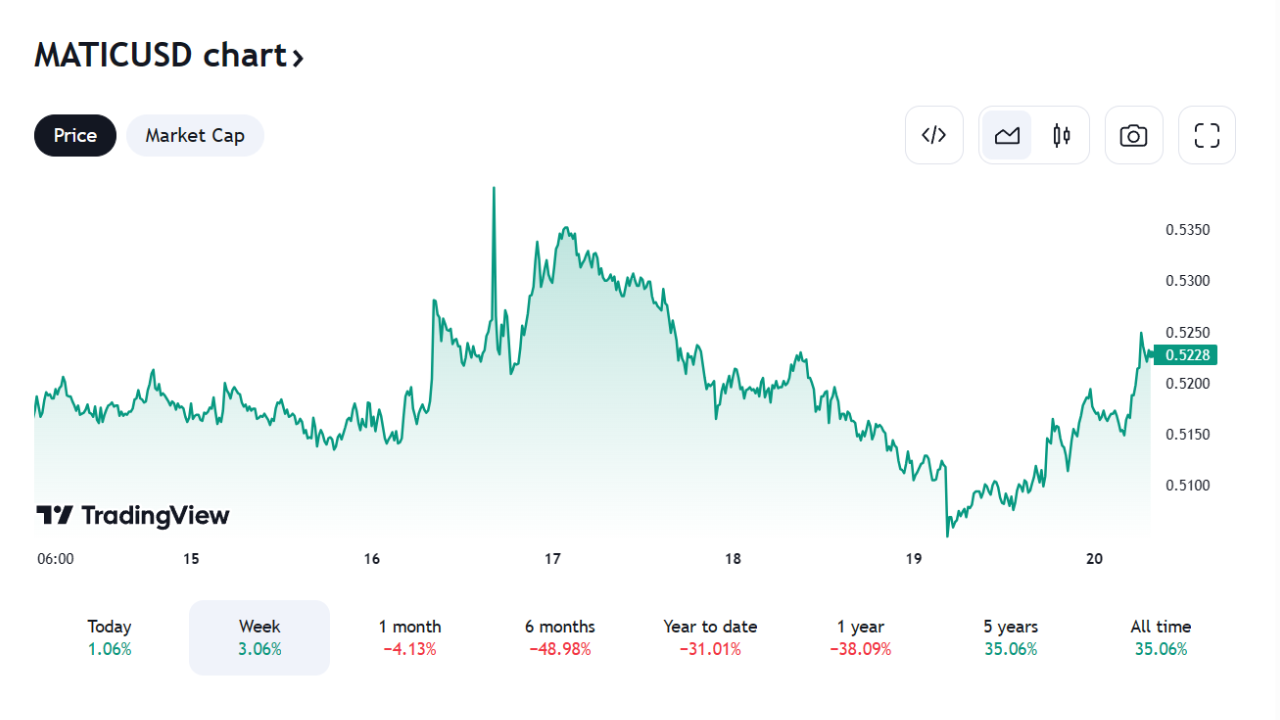The width and height of the screenshot is (1280, 720).
Task: Show All time price range
Action: click(x=1160, y=637)
